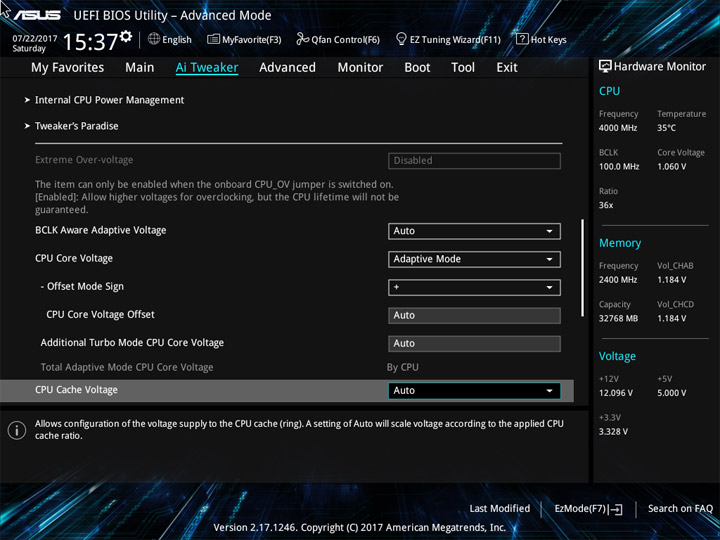The image size is (720, 540).
Task: Click the +12V reading 12.096 V
Action: (616, 393)
